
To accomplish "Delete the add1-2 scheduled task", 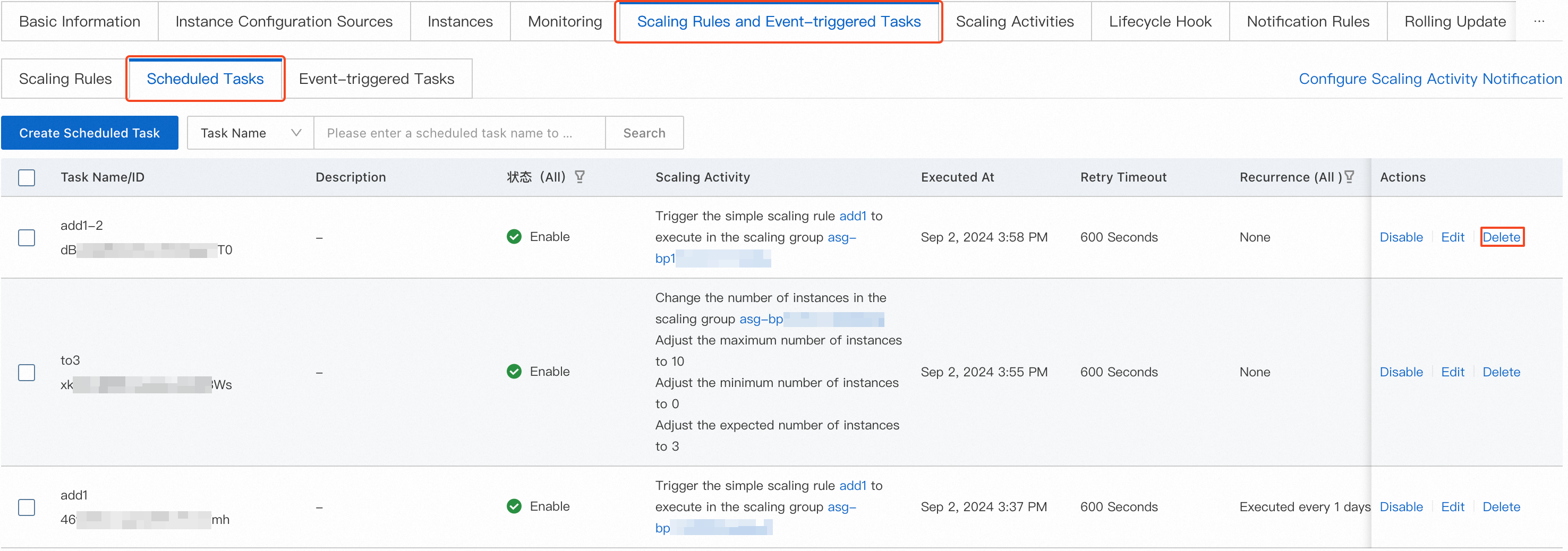I will (x=1501, y=237).
